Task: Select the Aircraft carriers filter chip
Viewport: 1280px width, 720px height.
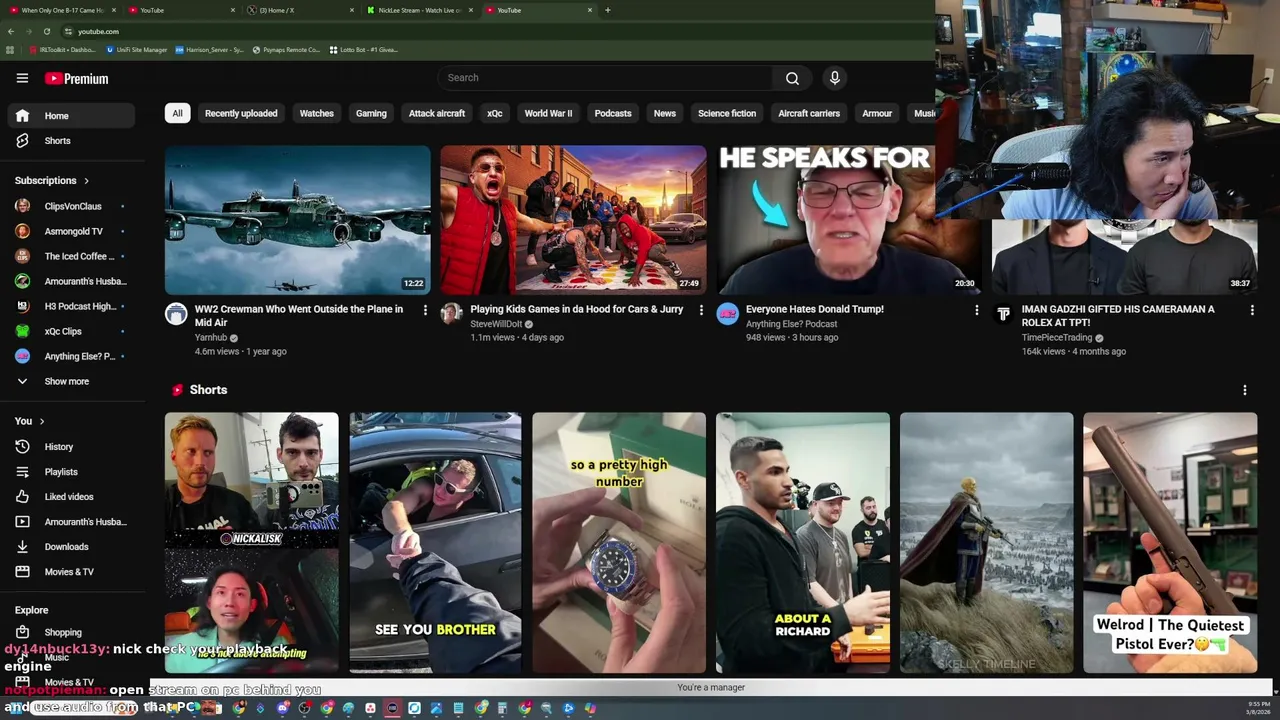Action: pyautogui.click(x=809, y=113)
